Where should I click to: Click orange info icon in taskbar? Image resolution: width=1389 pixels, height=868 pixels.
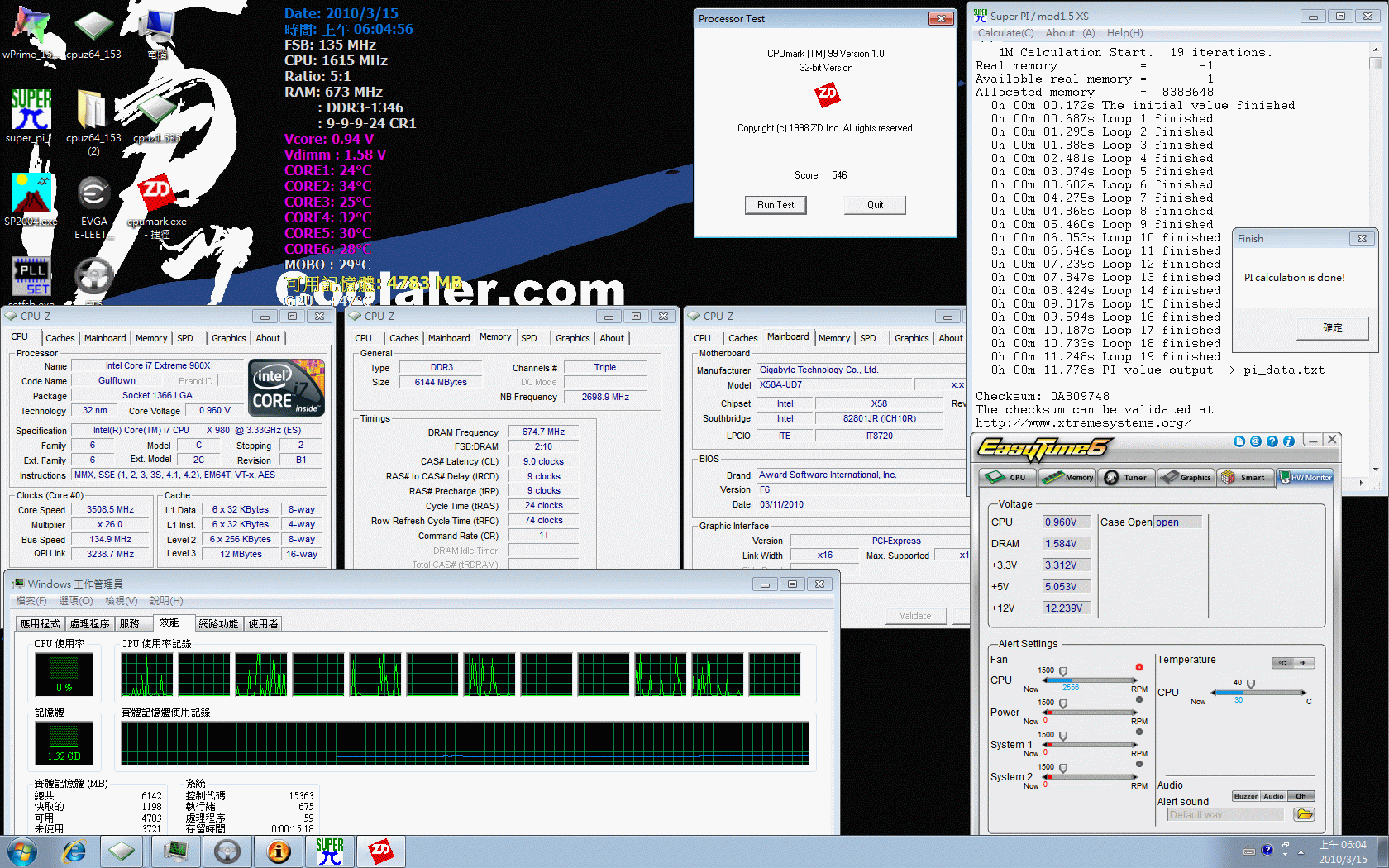coord(279,851)
